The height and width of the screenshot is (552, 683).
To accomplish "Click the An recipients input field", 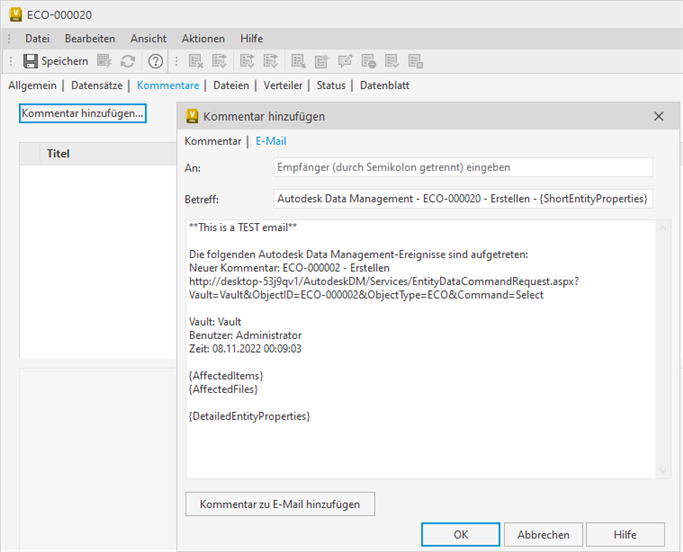I will (463, 167).
